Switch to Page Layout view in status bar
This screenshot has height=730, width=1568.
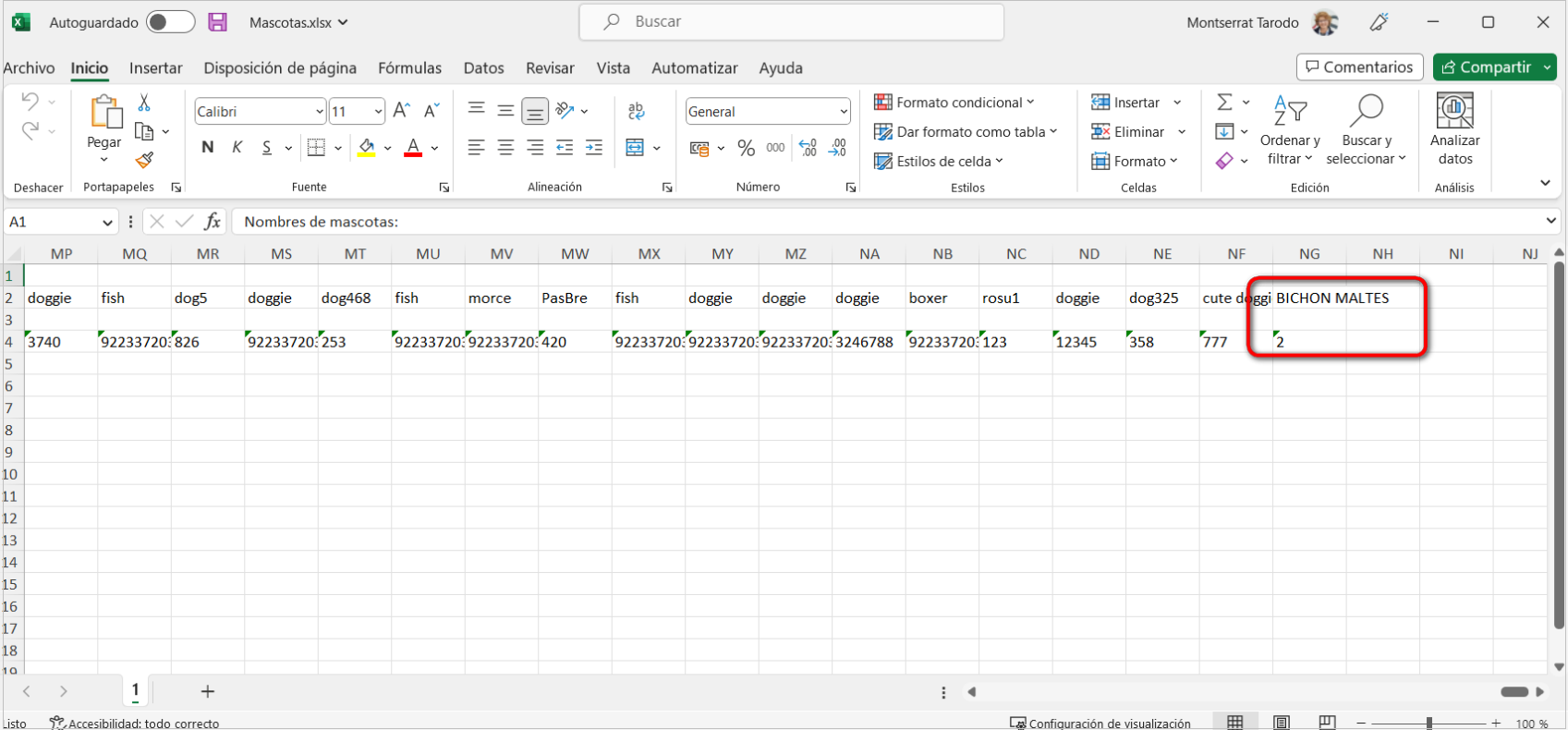pyautogui.click(x=1282, y=723)
